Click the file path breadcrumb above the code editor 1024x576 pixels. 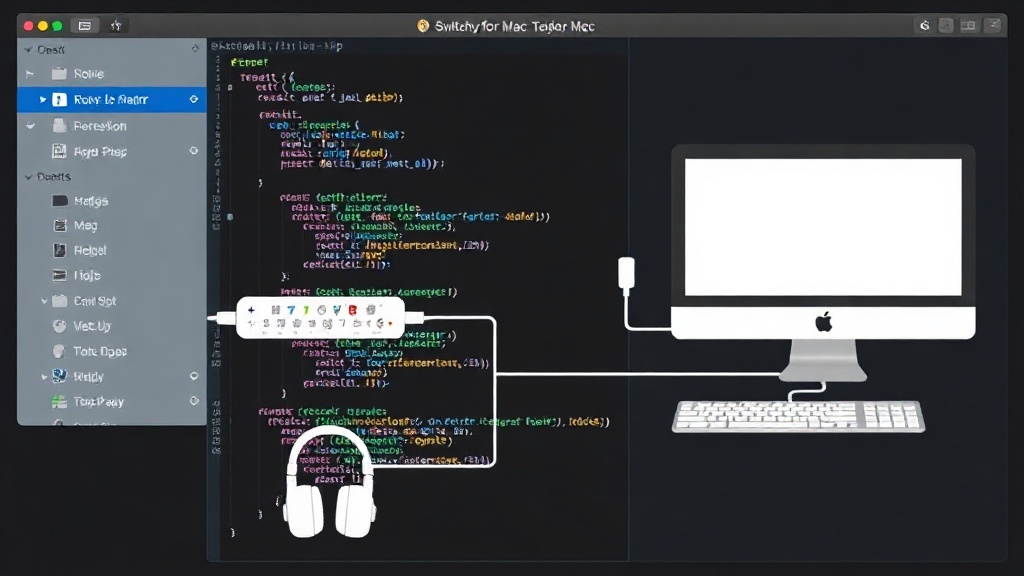pyautogui.click(x=276, y=46)
